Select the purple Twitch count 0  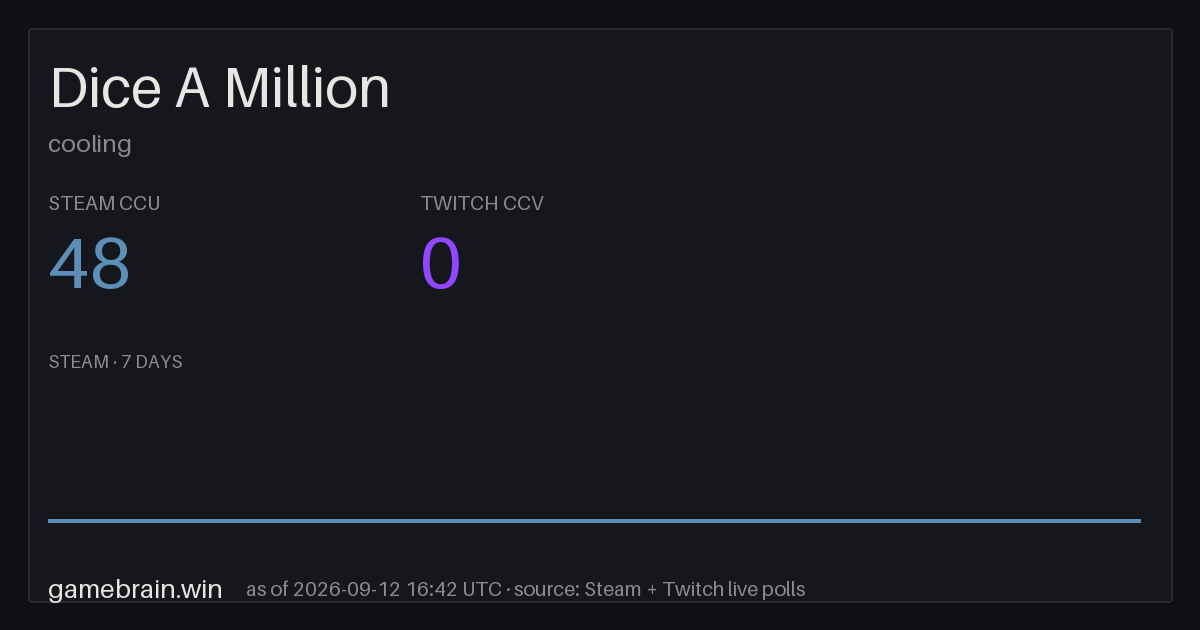coord(441,264)
